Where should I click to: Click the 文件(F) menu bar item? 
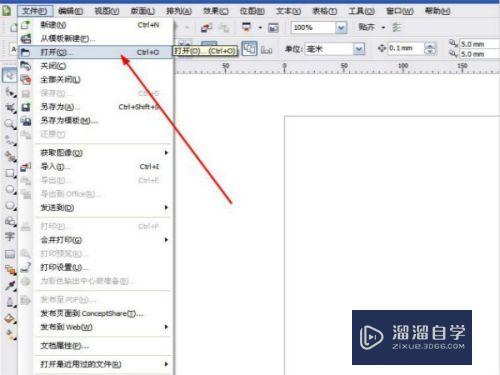[x=35, y=11]
